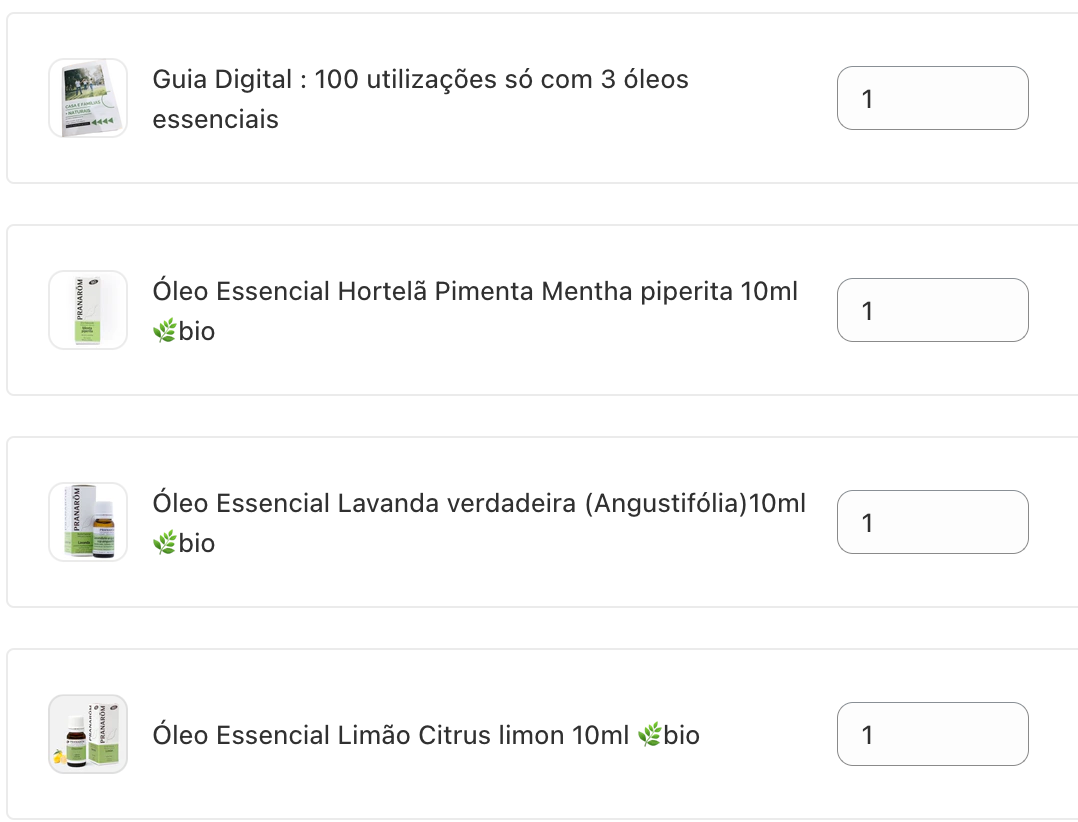Image resolution: width=1078 pixels, height=822 pixels.
Task: Select the quantity field for Hortelã Pimenta
Action: 932,310
